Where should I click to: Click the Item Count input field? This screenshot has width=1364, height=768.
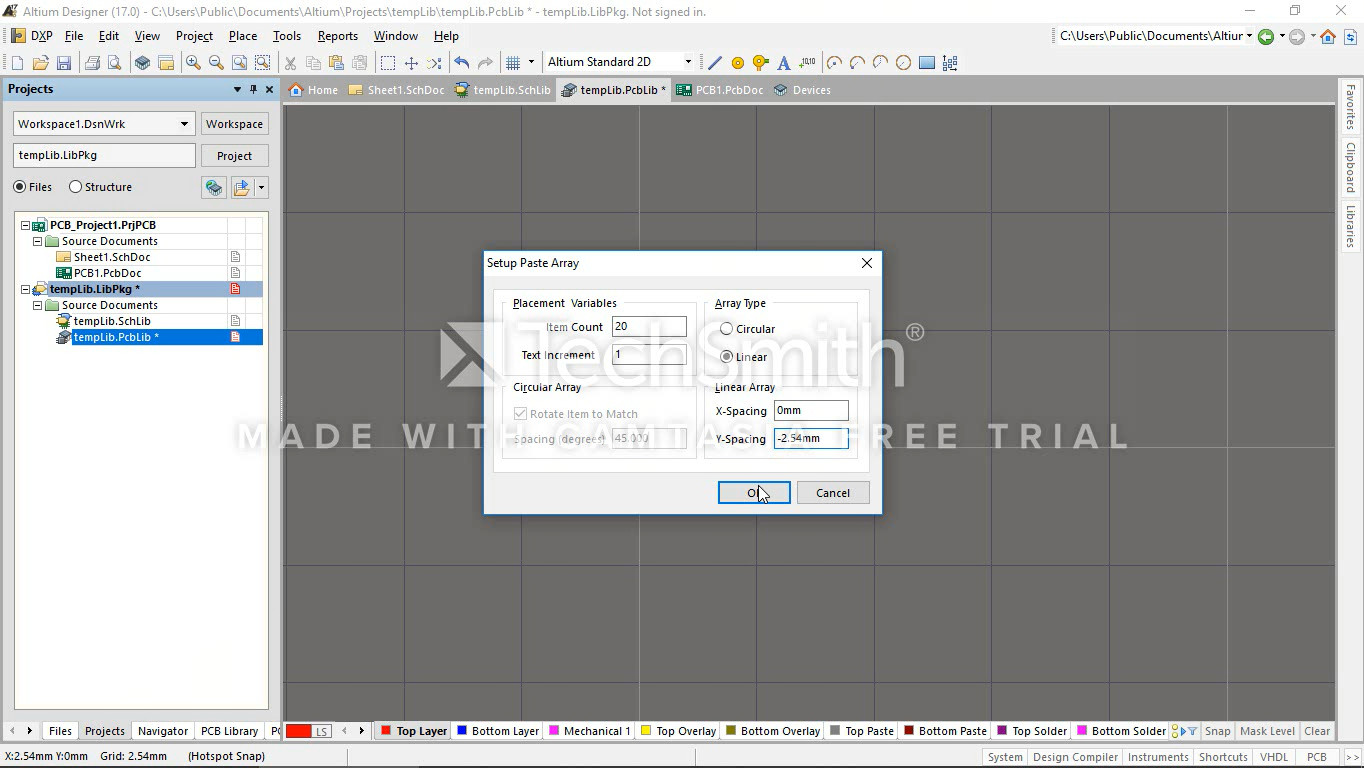pos(649,327)
